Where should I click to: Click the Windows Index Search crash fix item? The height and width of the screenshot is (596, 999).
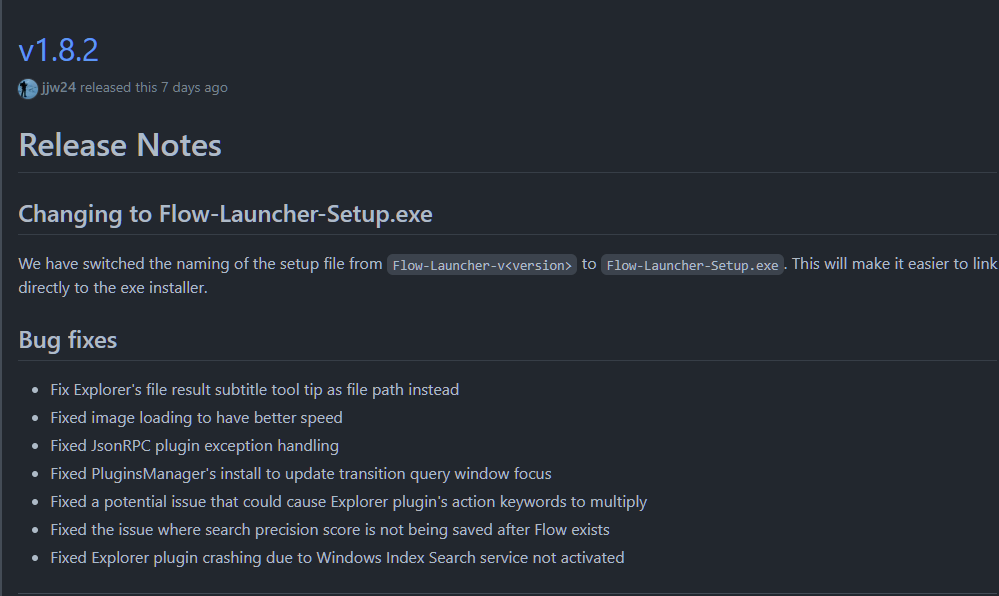point(337,557)
